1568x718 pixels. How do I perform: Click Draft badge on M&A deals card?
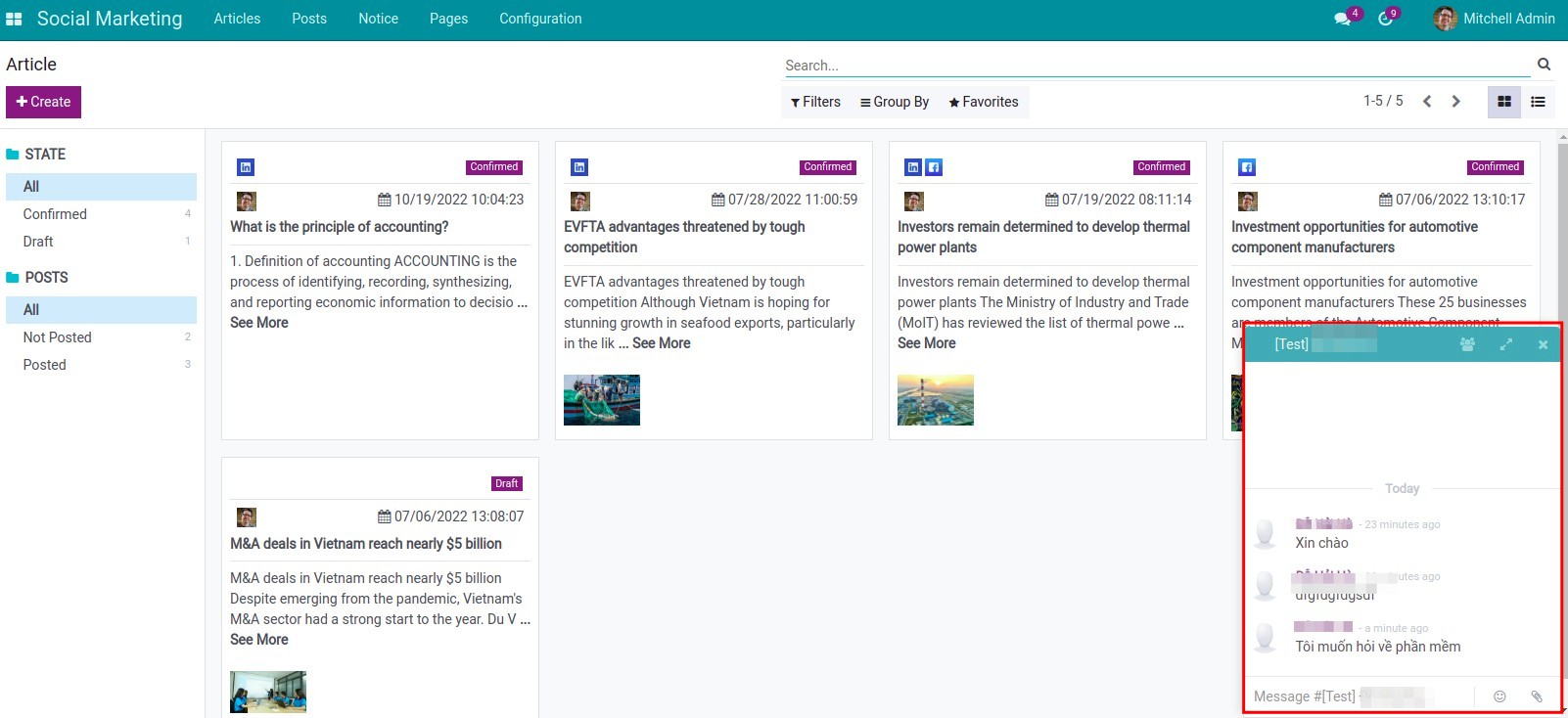507,484
